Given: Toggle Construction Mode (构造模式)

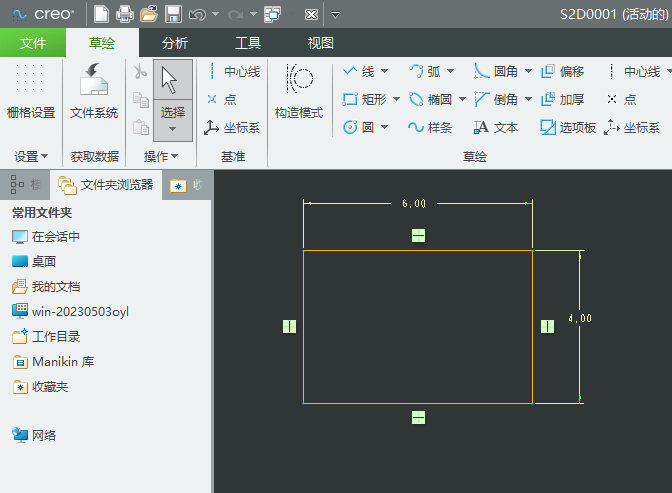Looking at the screenshot, I should tap(299, 90).
